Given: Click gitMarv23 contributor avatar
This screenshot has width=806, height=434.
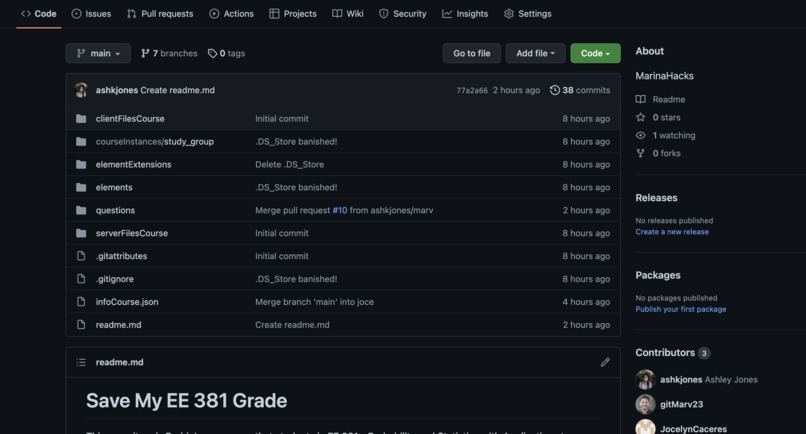Looking at the screenshot, I should (x=645, y=404).
